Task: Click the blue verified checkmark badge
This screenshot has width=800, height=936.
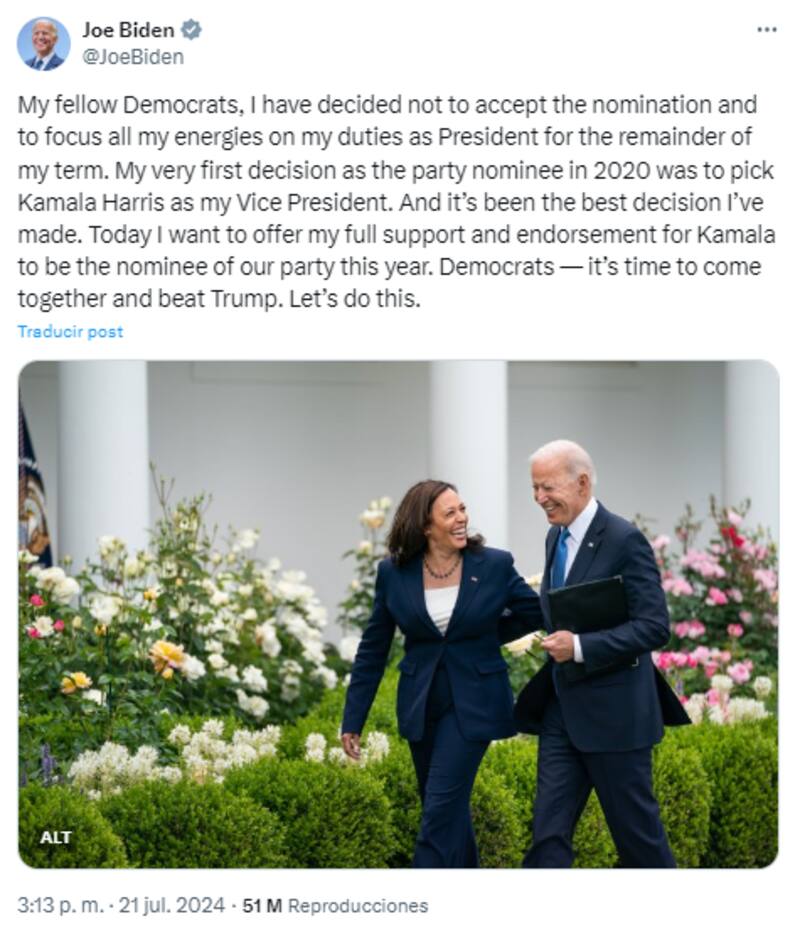Action: (x=191, y=30)
